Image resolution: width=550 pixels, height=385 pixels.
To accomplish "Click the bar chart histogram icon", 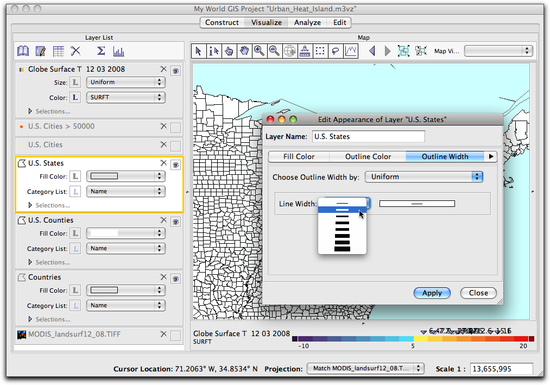I will point(119,52).
